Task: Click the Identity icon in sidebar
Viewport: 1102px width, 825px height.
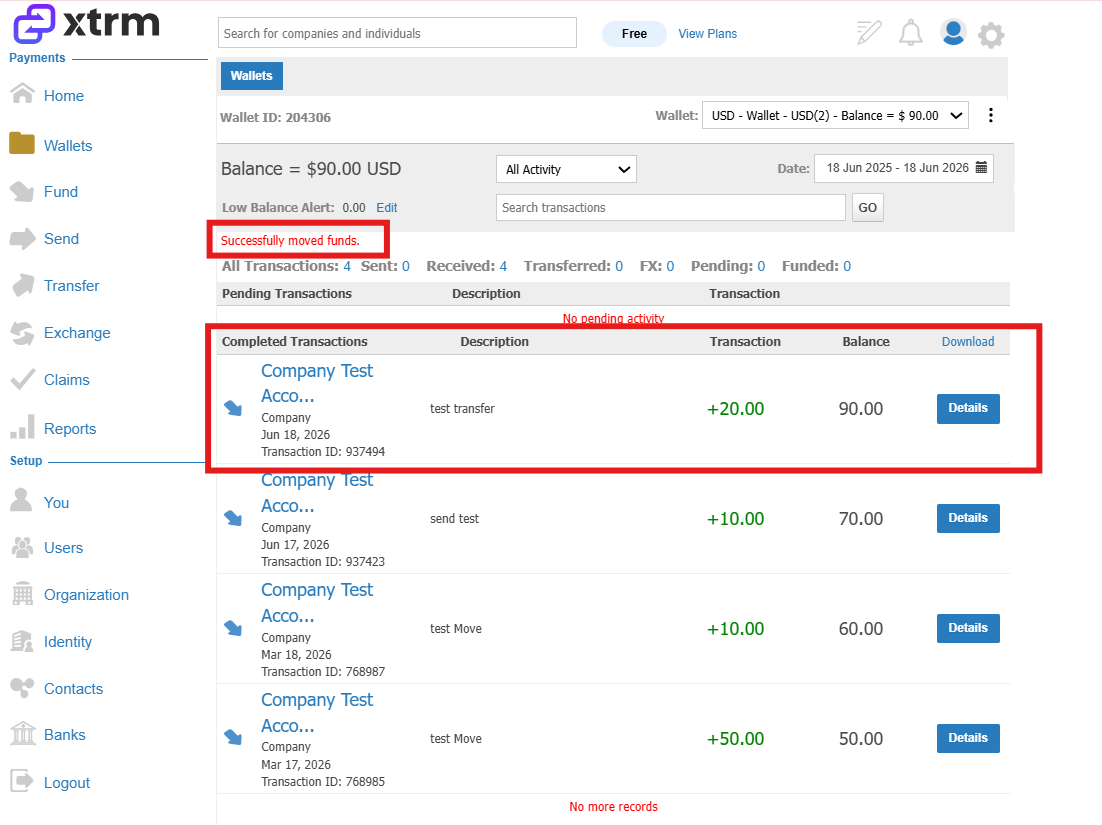Action: [x=22, y=641]
